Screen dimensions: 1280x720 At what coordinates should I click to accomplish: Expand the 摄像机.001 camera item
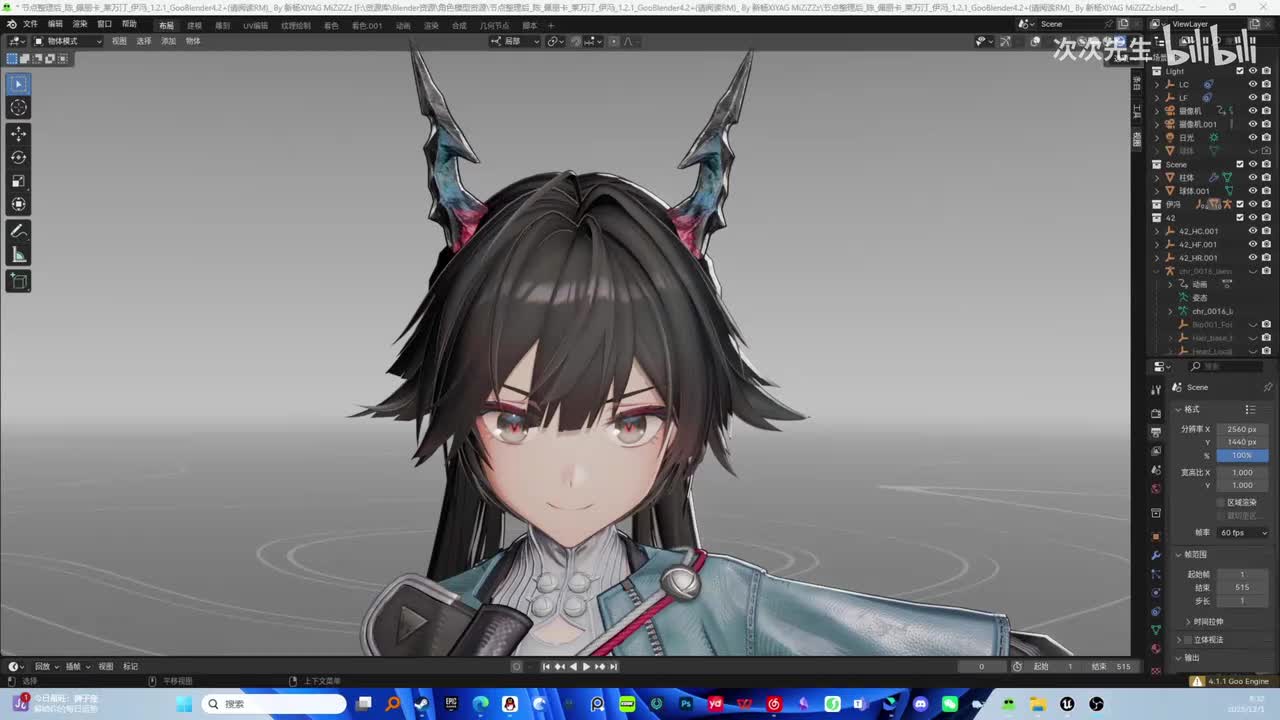point(1158,124)
